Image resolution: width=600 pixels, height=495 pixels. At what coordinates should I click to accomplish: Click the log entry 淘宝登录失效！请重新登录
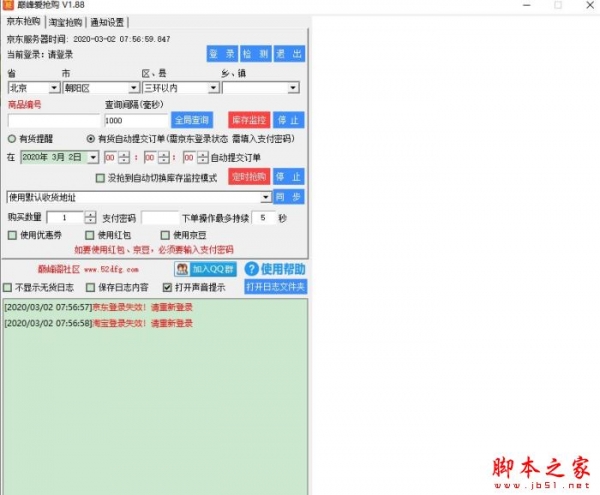99,323
